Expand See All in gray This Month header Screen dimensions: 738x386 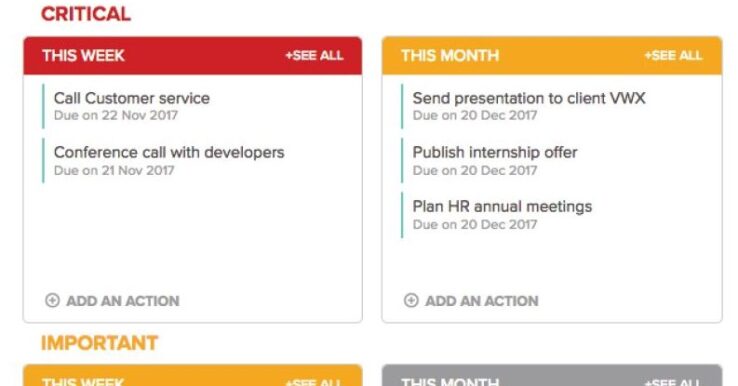pyautogui.click(x=672, y=382)
